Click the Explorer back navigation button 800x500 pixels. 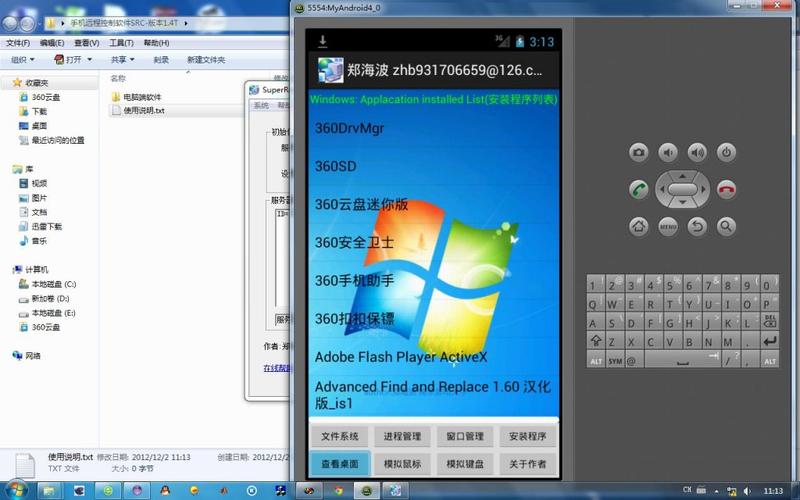(x=10, y=23)
